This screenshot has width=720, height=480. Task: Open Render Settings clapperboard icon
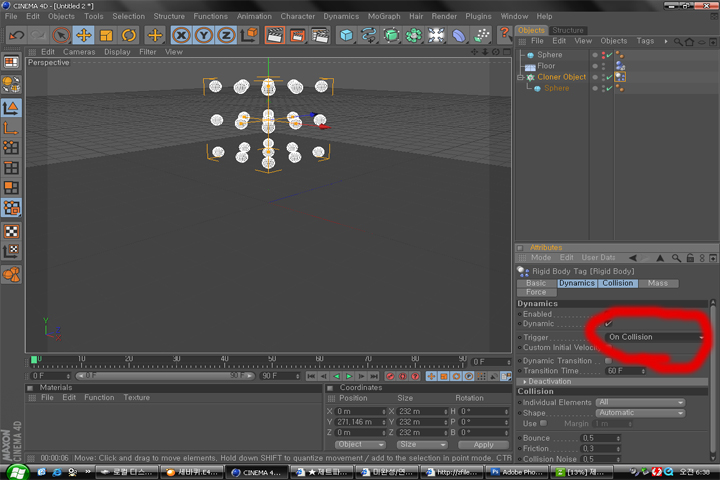[320, 35]
